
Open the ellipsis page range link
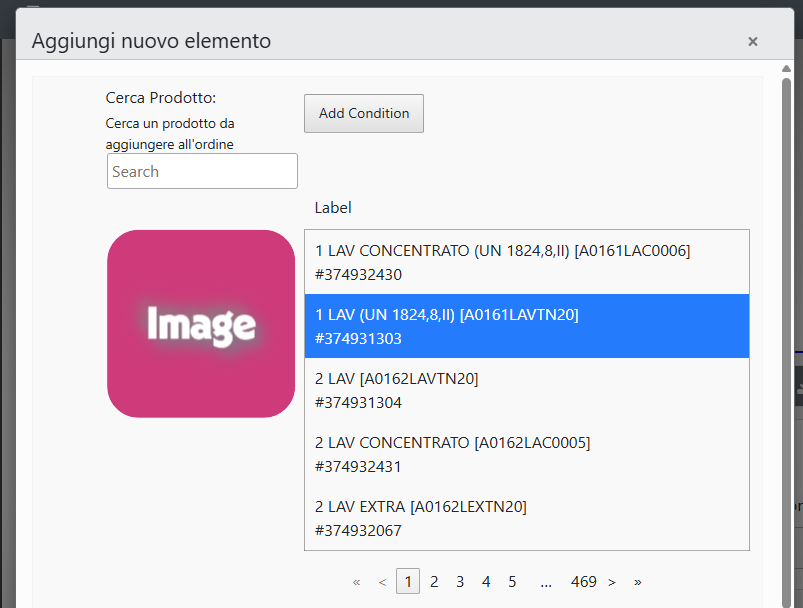(x=546, y=582)
